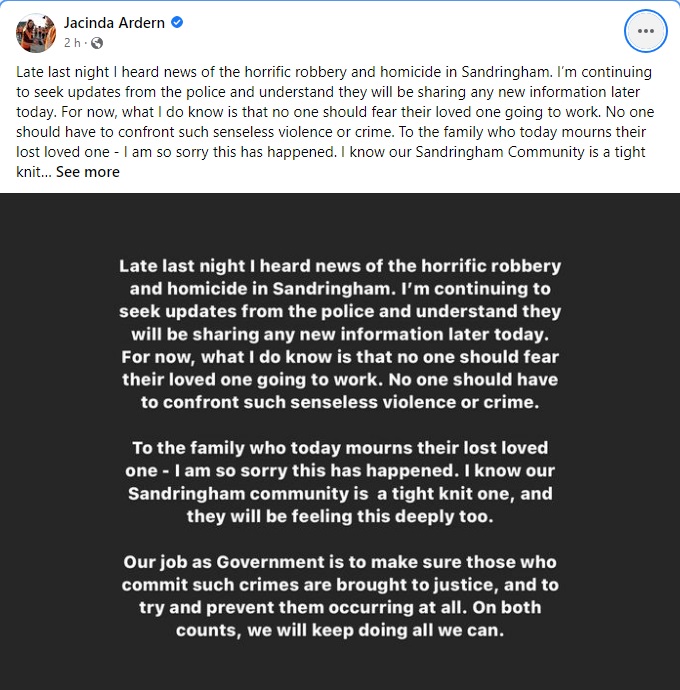
Task: Click the caption line starting "to seek updates"
Action: 330,92
